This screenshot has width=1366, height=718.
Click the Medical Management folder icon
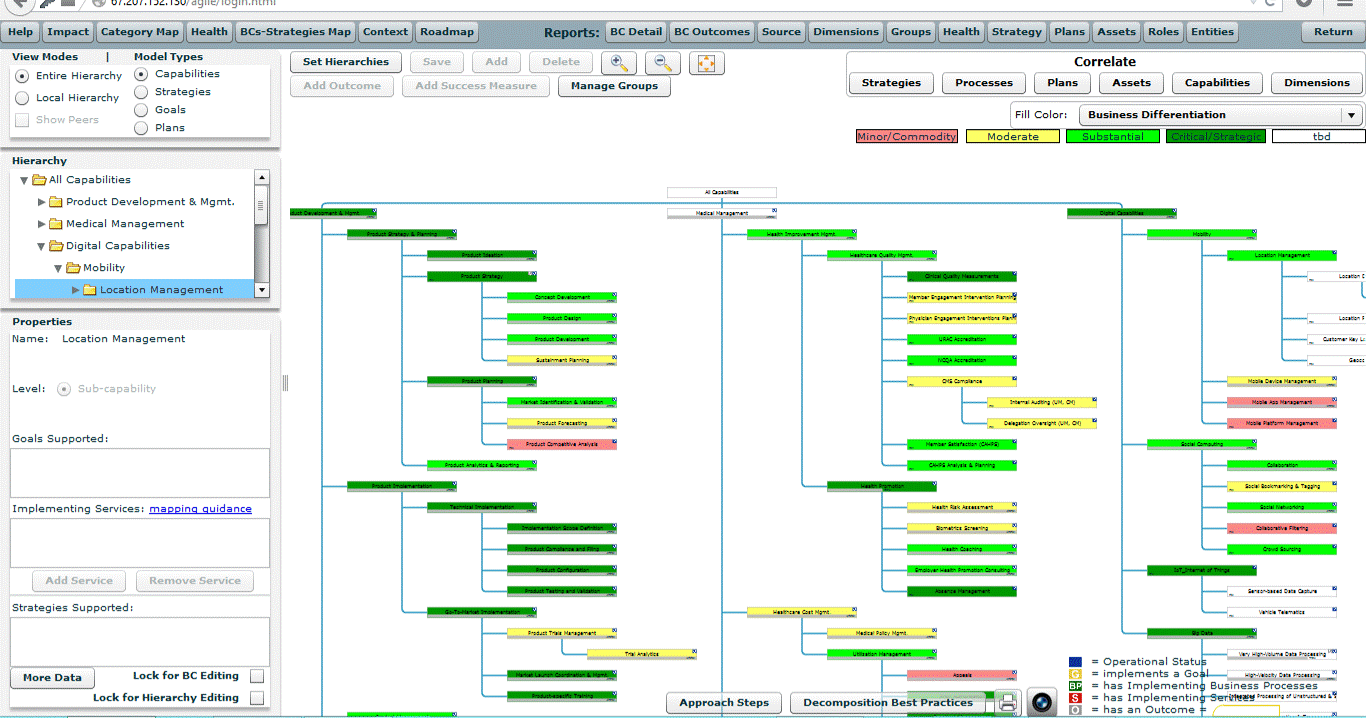click(56, 224)
